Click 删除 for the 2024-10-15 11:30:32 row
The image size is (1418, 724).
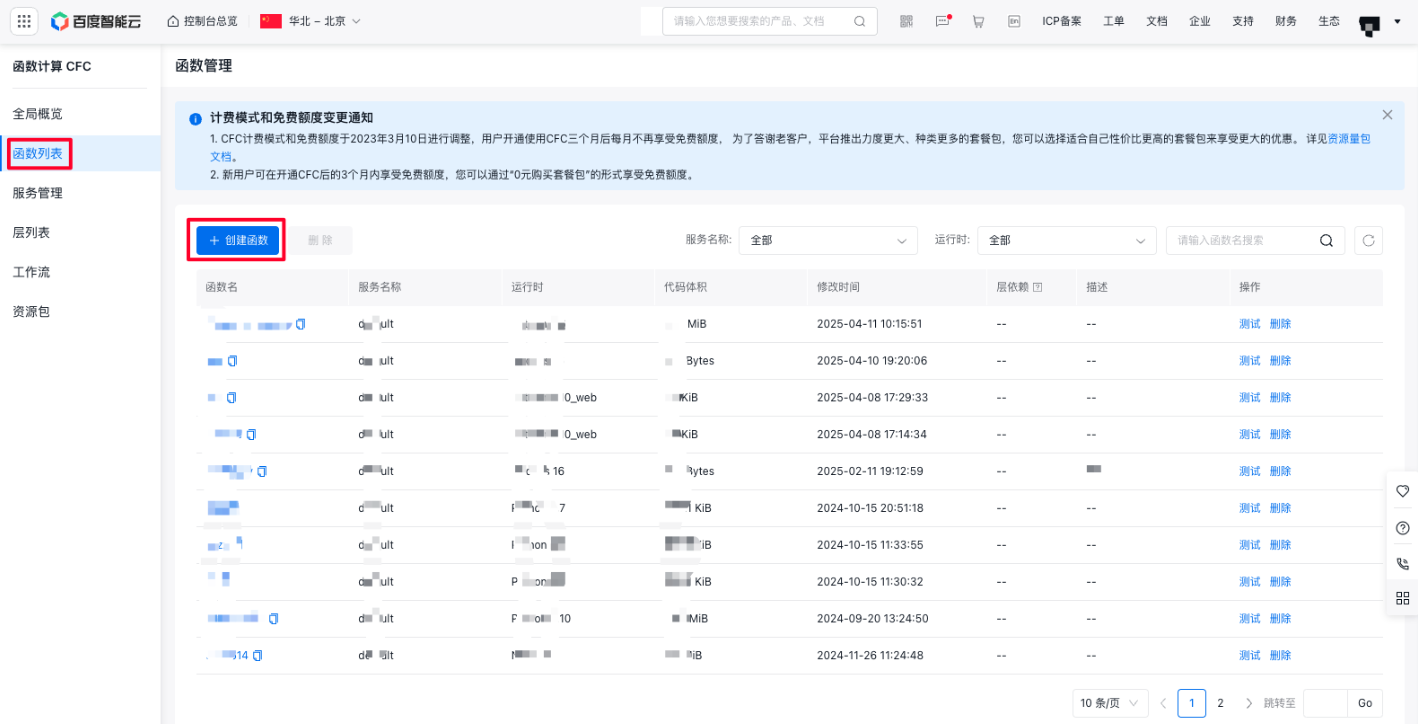click(1281, 582)
